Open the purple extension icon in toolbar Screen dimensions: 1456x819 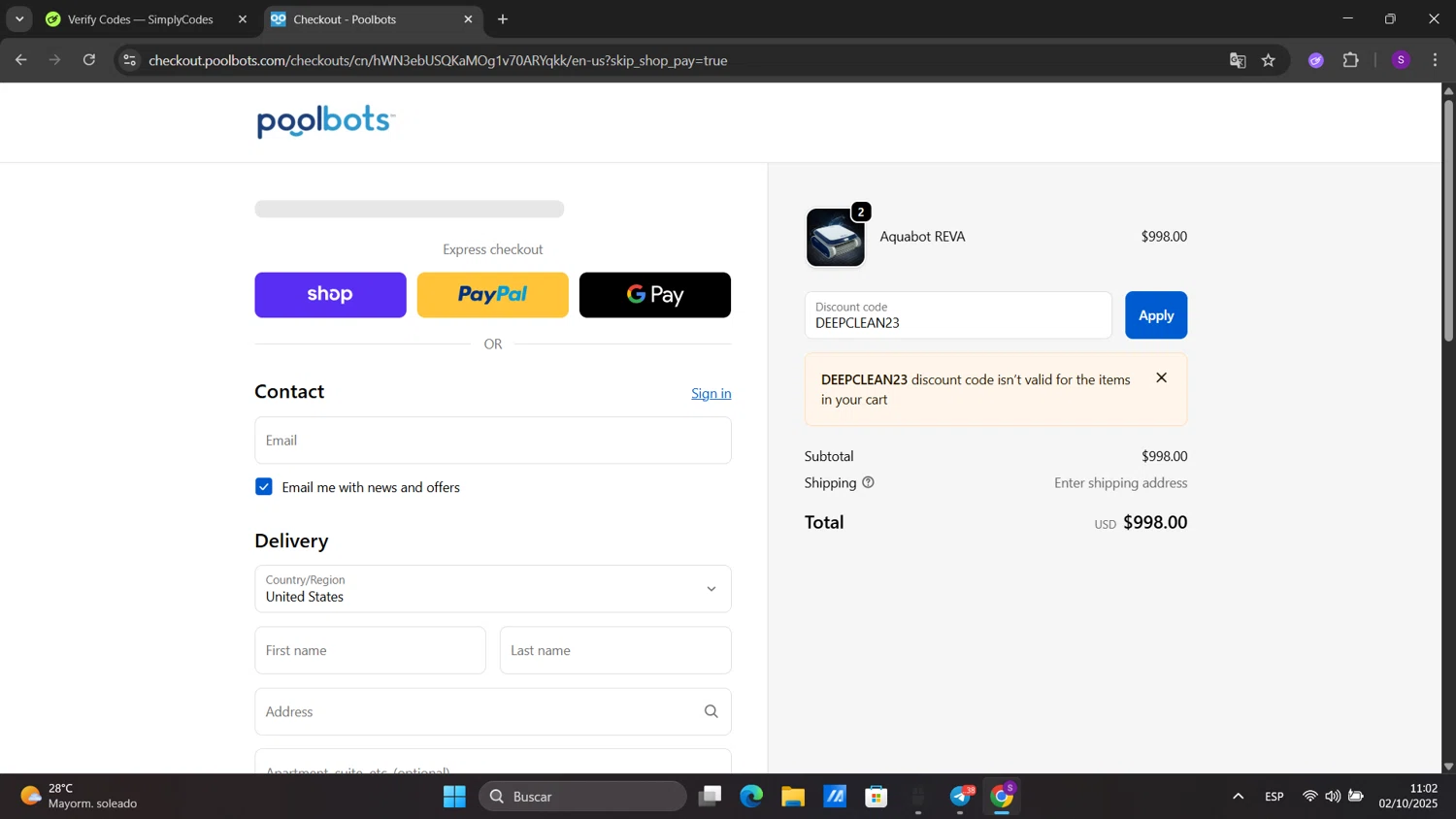(1316, 60)
